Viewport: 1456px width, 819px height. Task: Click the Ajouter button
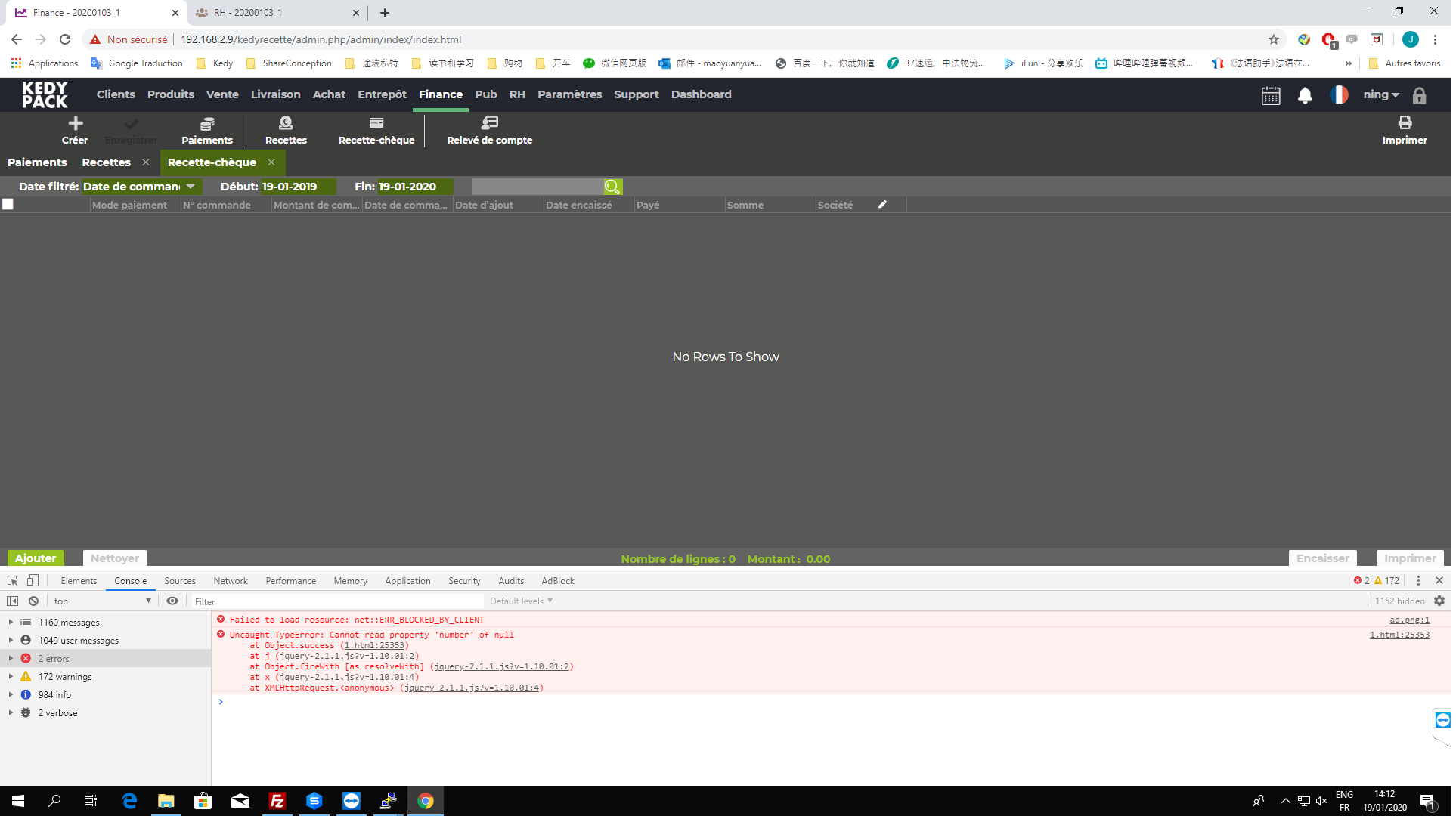36,560
